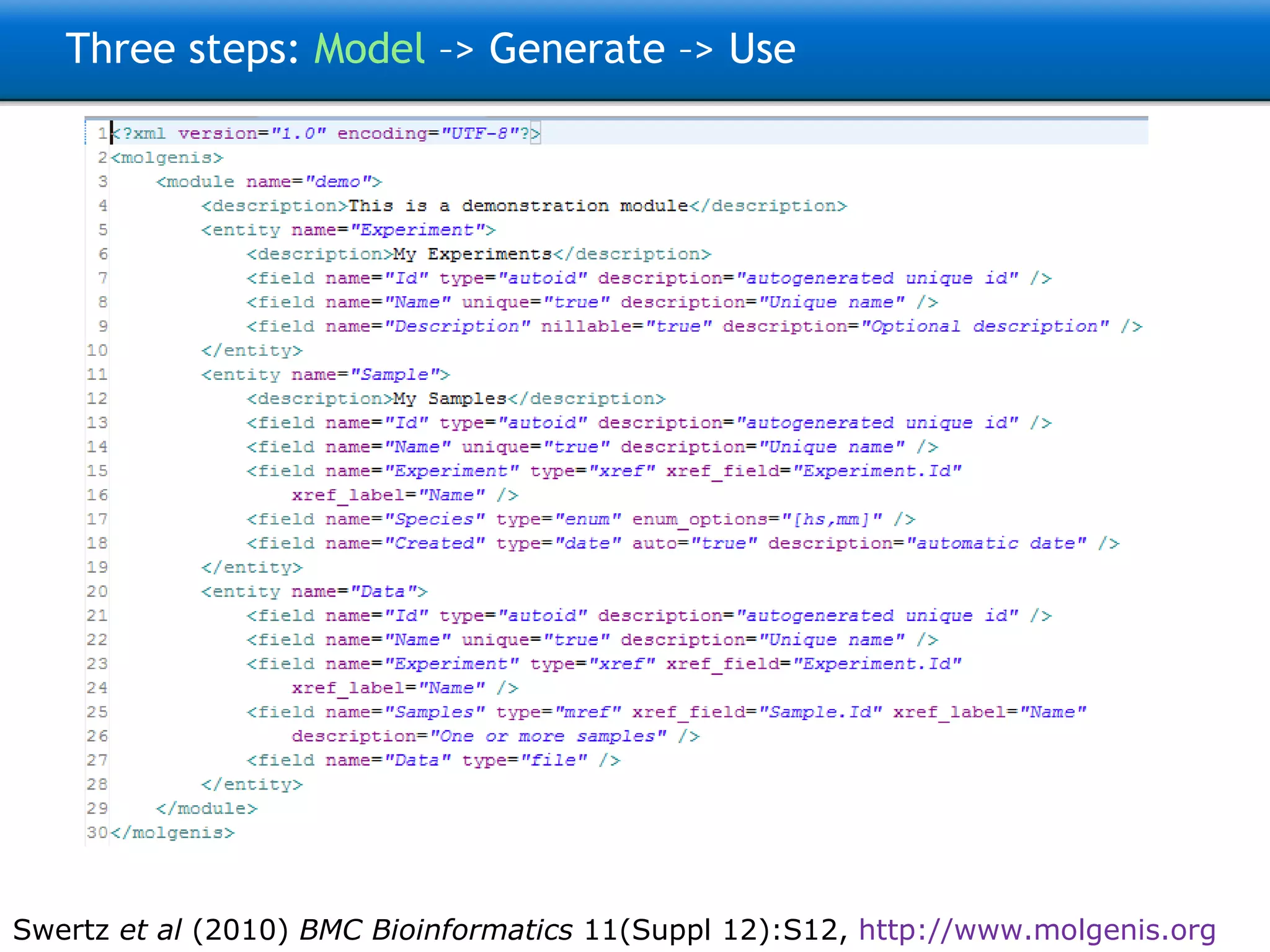Select xref_label="Name" on line 24
This screenshot has height=952, width=1270.
[x=389, y=689]
